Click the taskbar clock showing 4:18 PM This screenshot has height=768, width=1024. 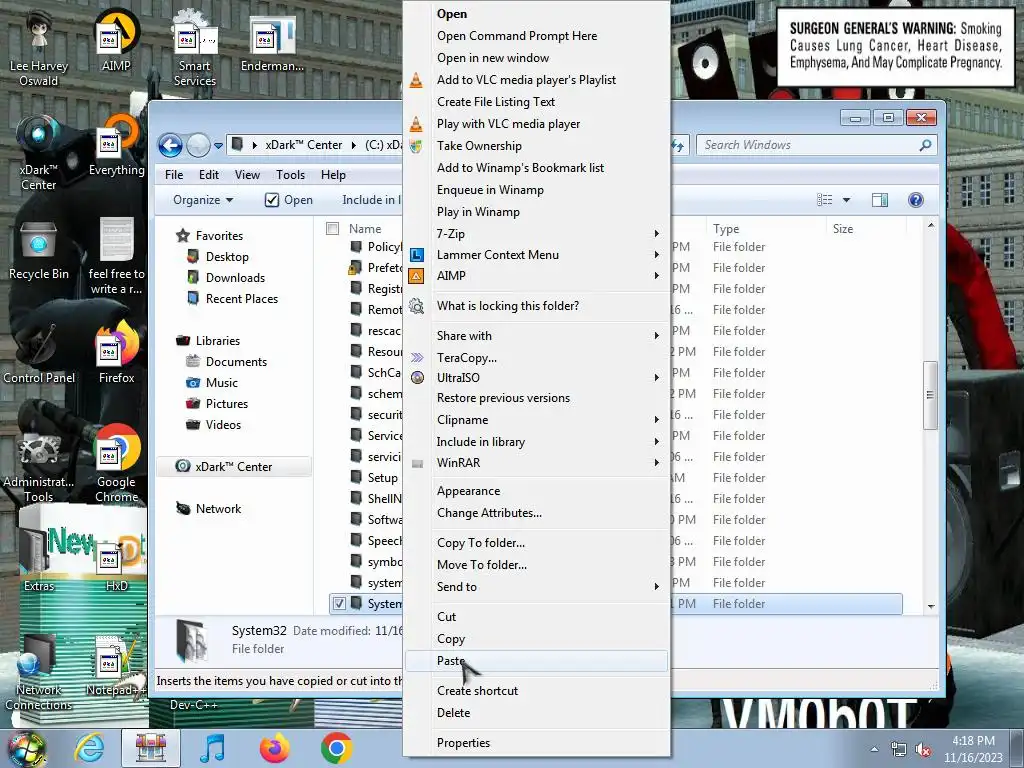(x=973, y=749)
